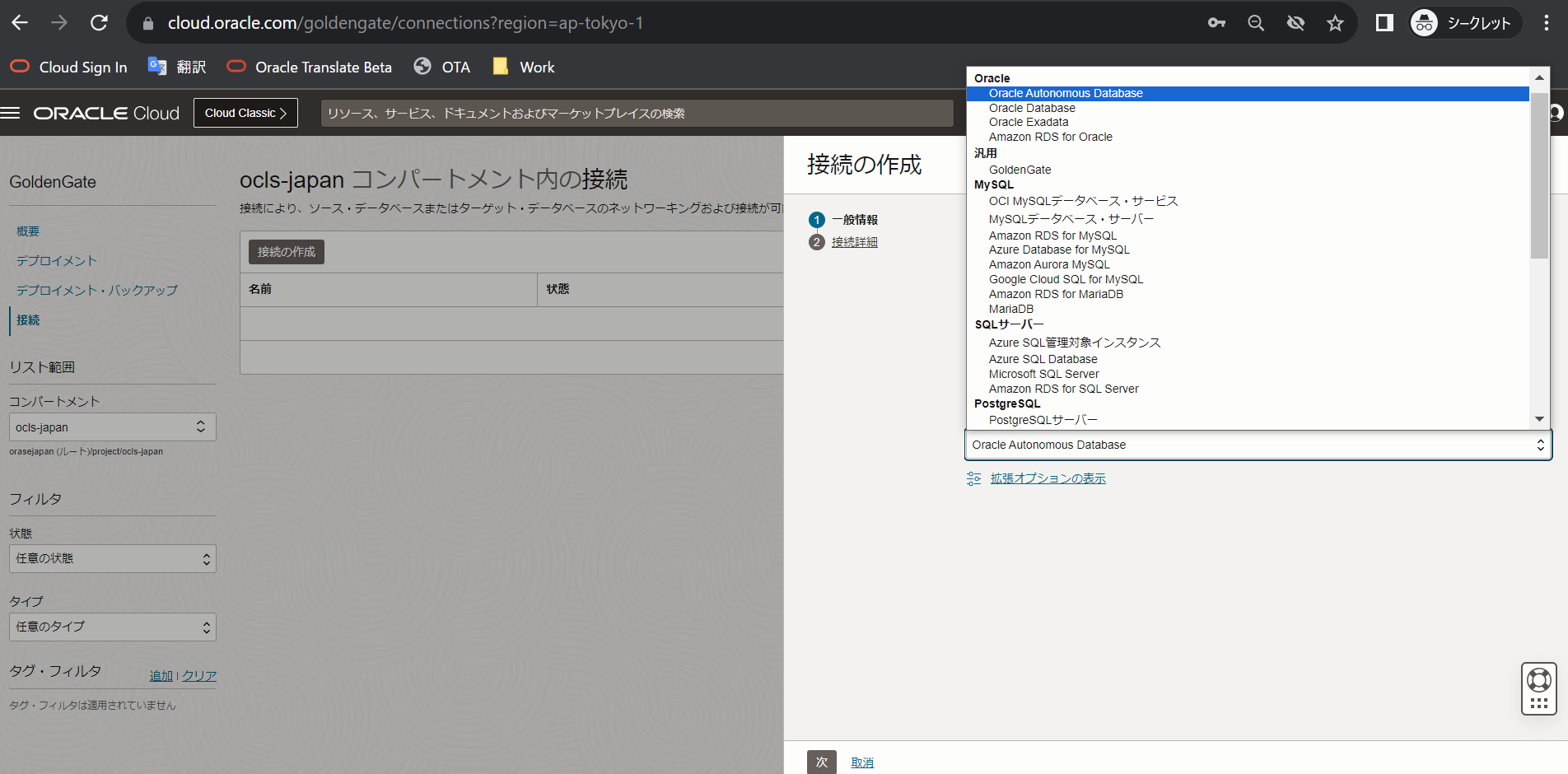Click the type list scrollbar up arrow
Viewport: 1568px width, 774px height.
(x=1539, y=77)
